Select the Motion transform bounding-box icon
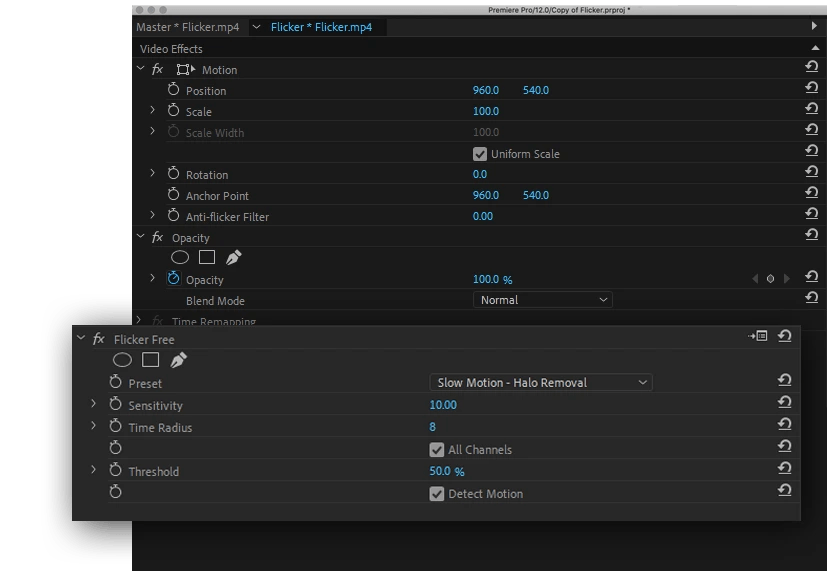Image resolution: width=827 pixels, height=571 pixels. (186, 70)
